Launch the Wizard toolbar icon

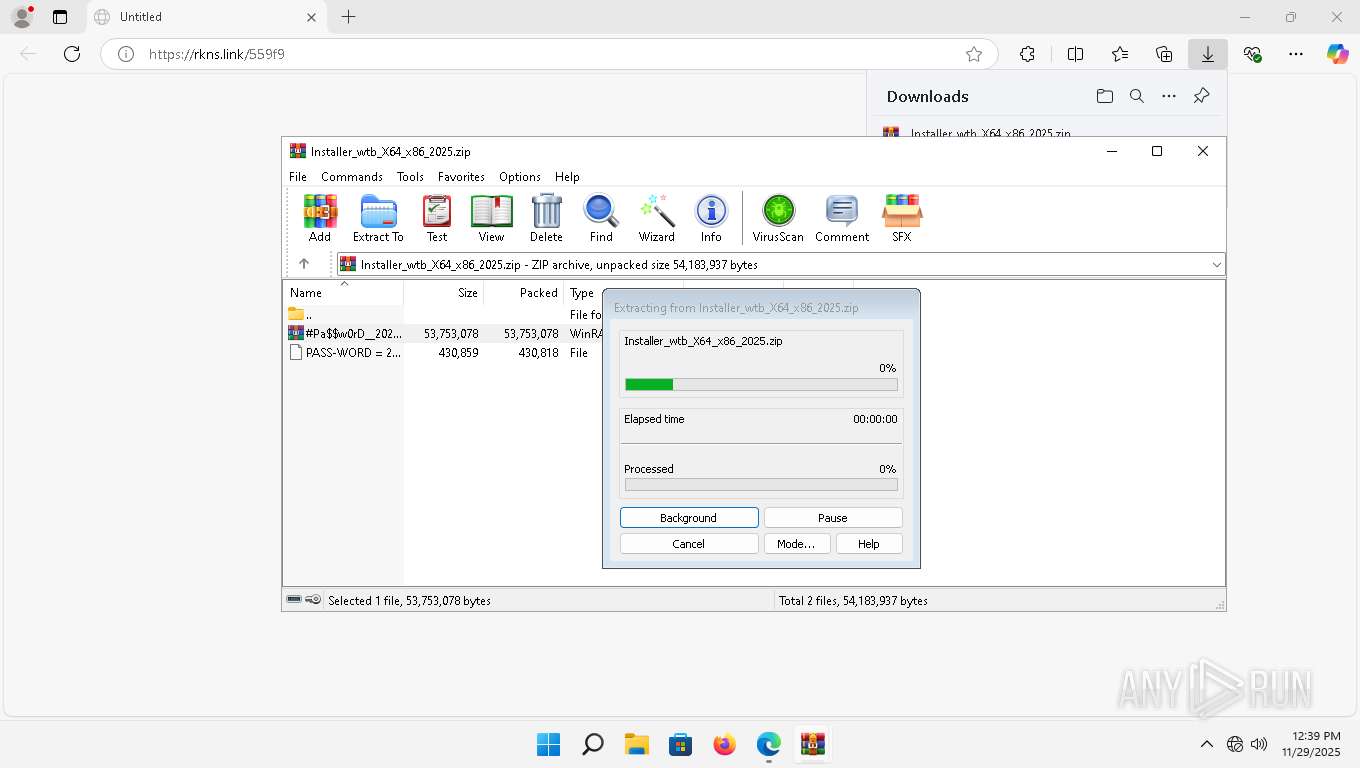click(657, 218)
